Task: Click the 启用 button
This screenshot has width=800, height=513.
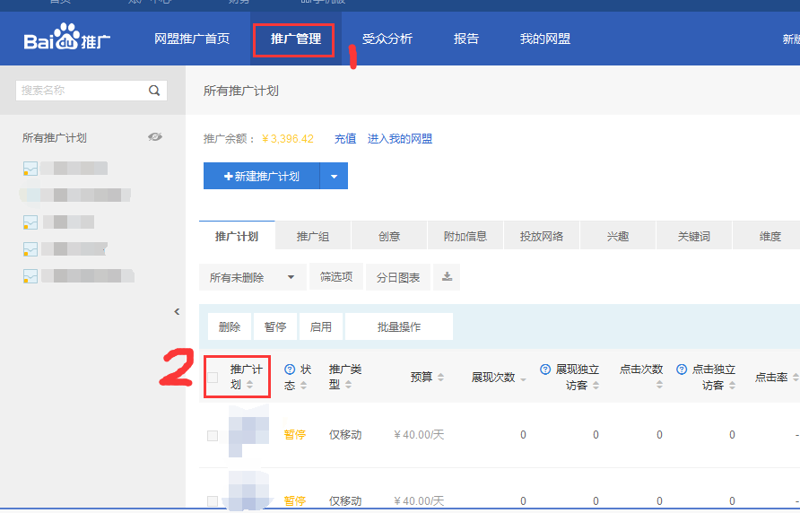Action: [x=320, y=327]
